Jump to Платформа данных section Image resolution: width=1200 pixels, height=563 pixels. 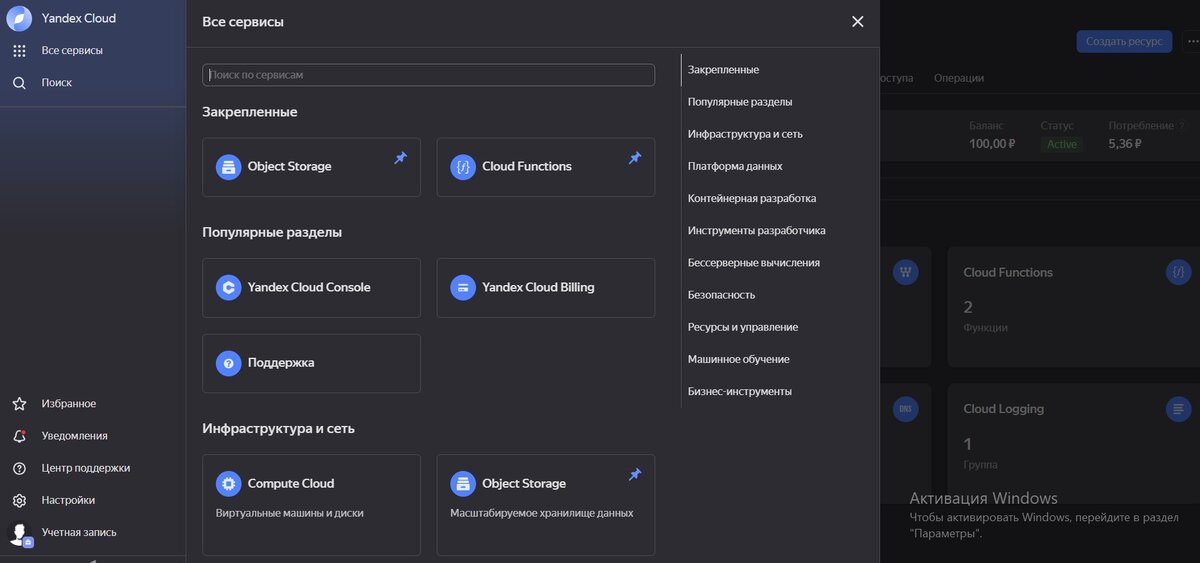735,166
